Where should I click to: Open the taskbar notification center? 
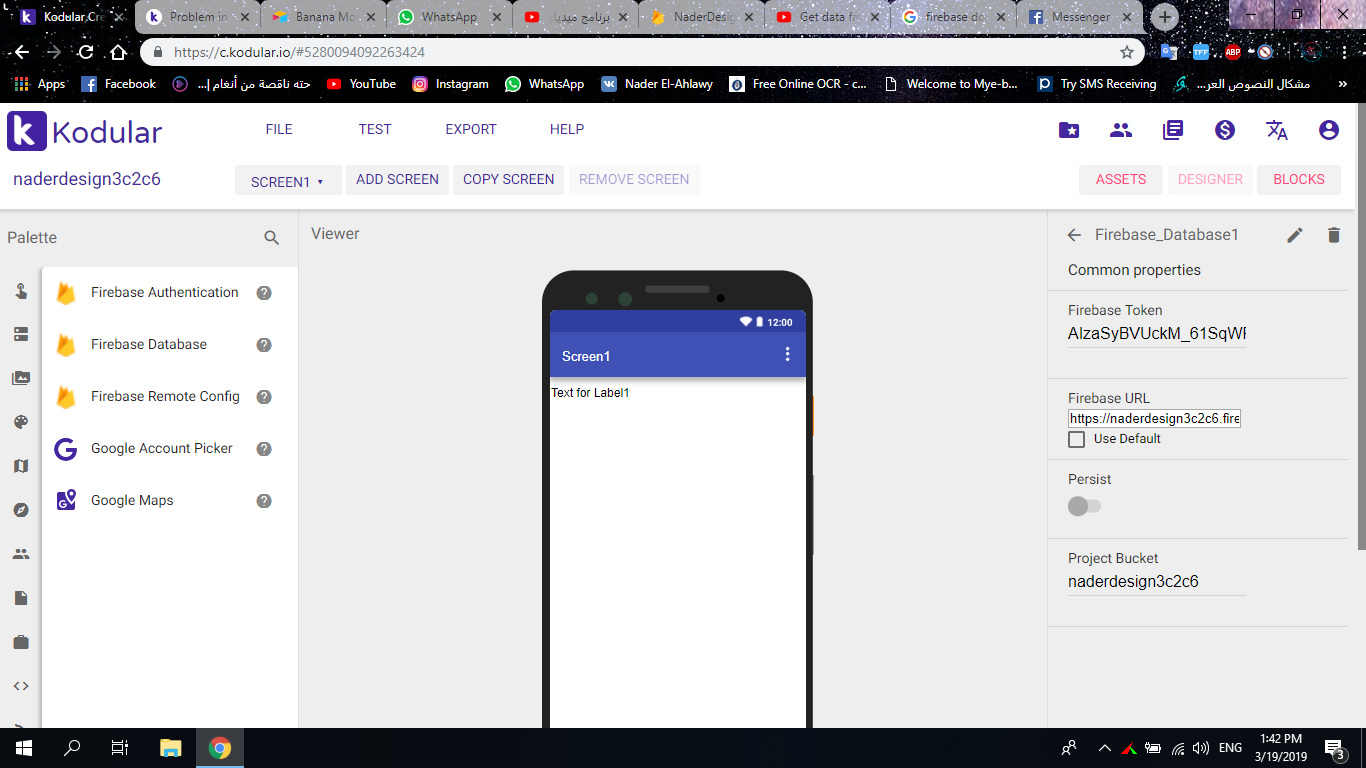click(1334, 748)
